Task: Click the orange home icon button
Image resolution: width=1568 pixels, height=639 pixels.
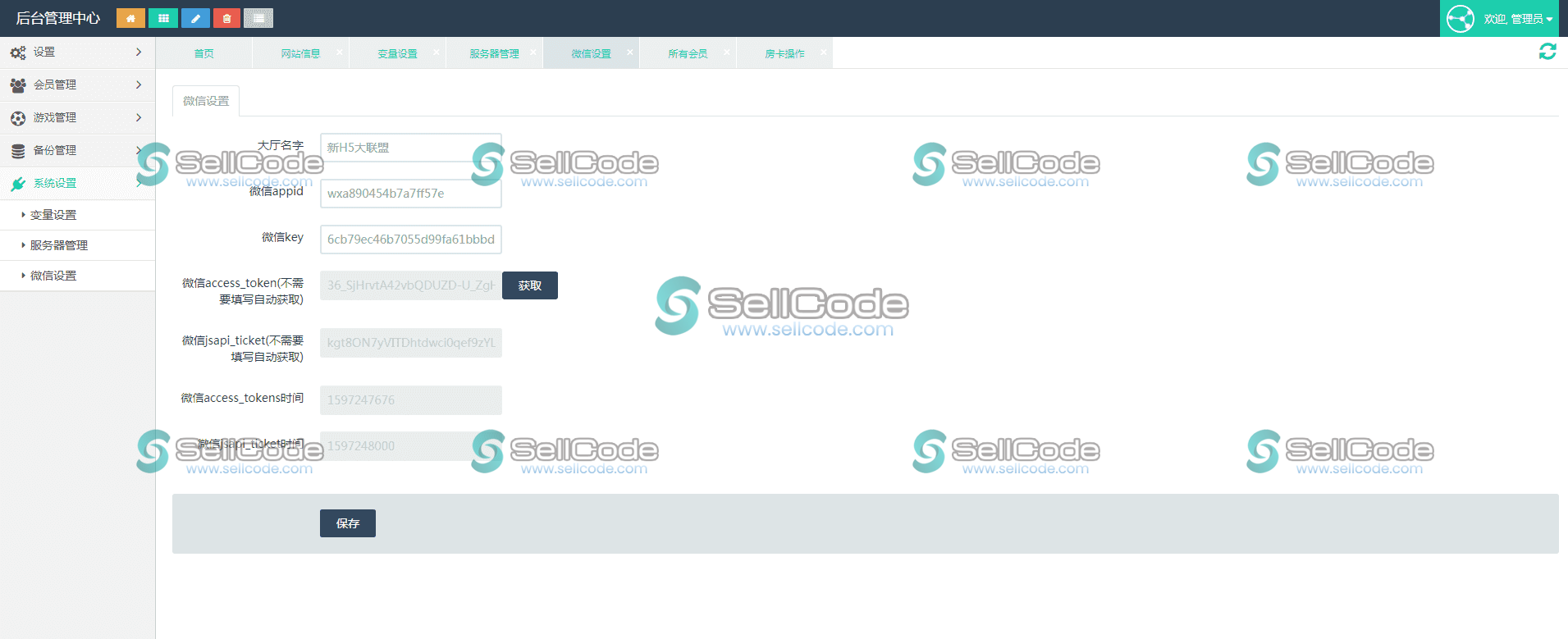Action: coord(130,18)
